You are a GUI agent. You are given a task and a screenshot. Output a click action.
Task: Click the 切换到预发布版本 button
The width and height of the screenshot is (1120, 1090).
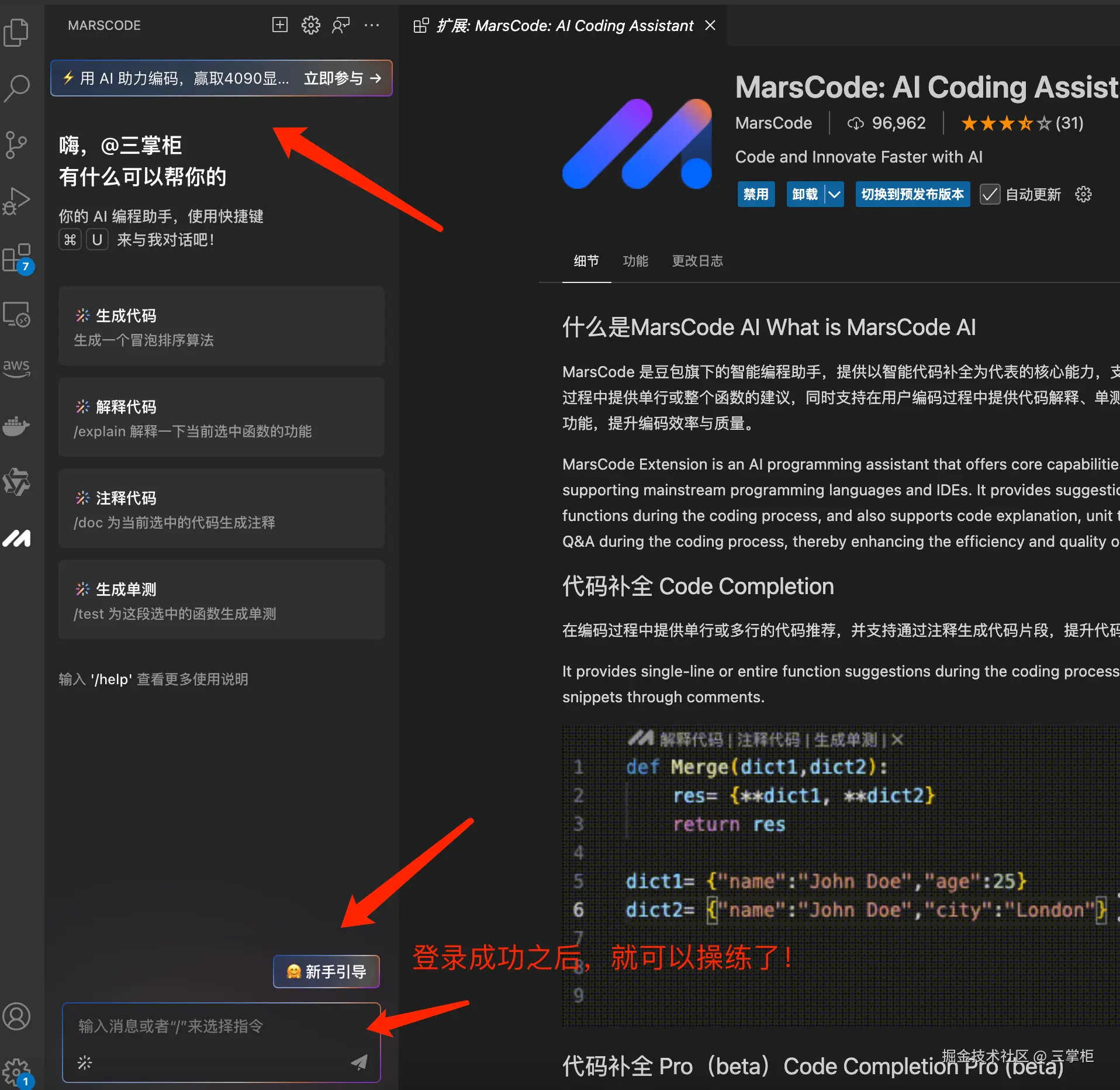(912, 194)
